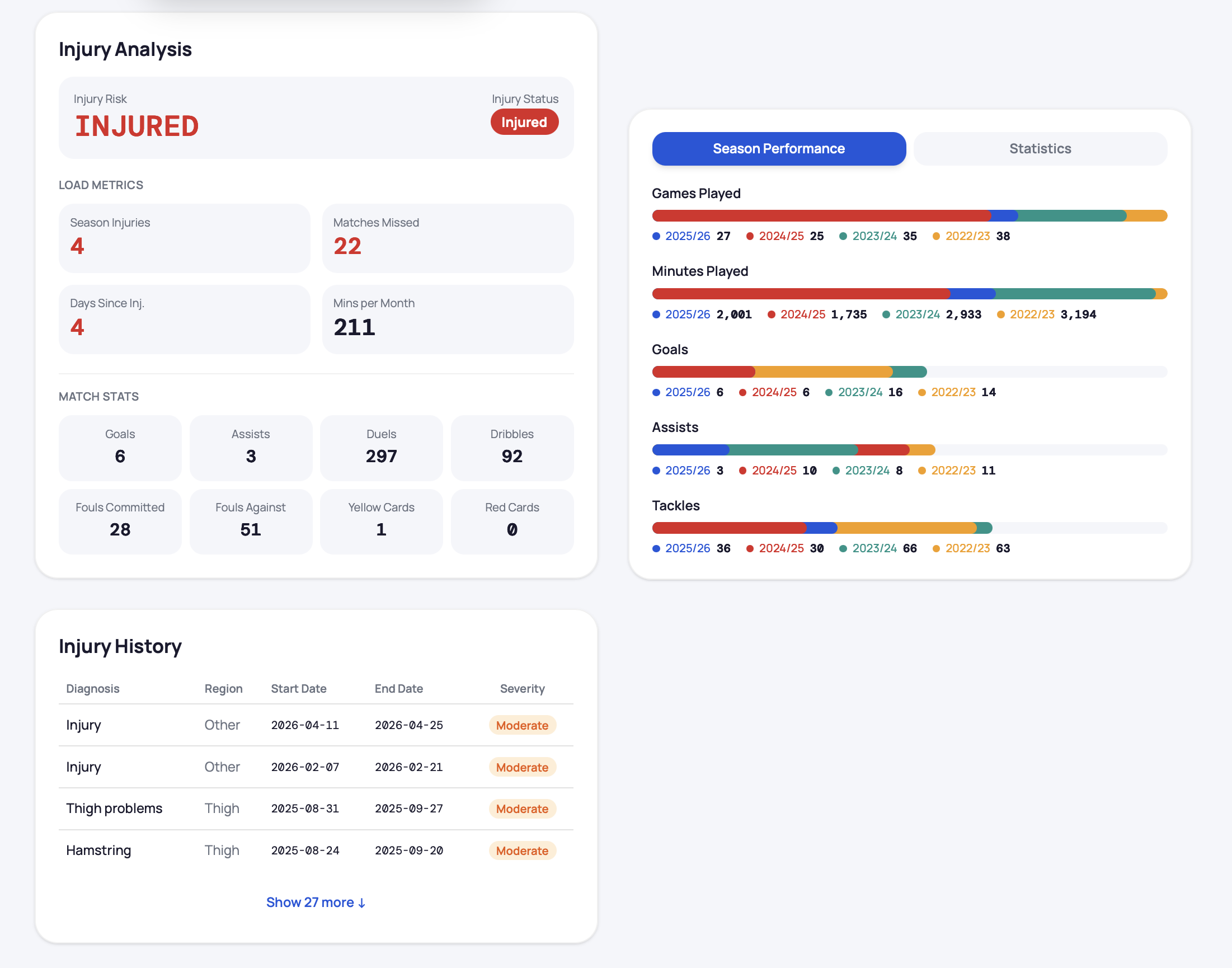Image resolution: width=1232 pixels, height=968 pixels.
Task: Click the Fouls Committed stat tile
Action: pos(120,521)
